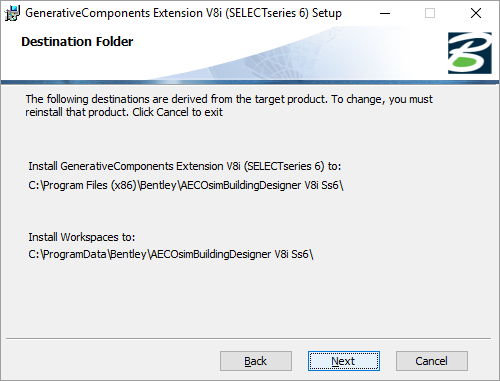Click the separator line above the buttons
Image resolution: width=500 pixels, height=381 pixels.
tap(248, 339)
